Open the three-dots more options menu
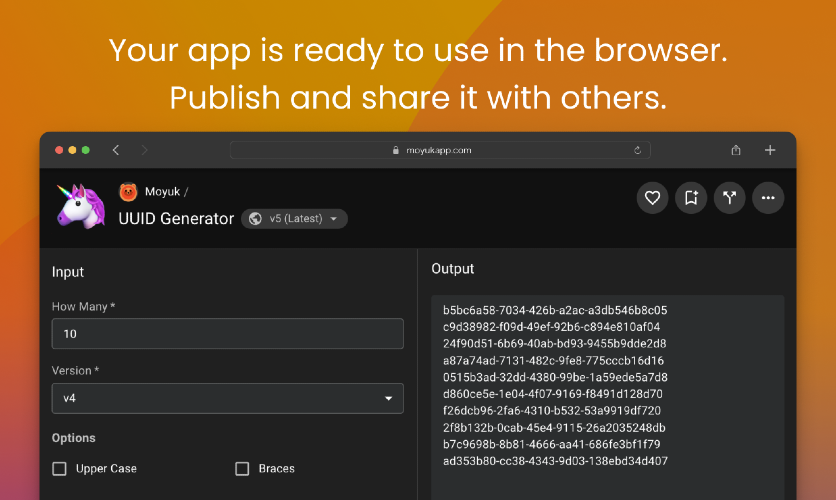836x500 pixels. point(768,198)
